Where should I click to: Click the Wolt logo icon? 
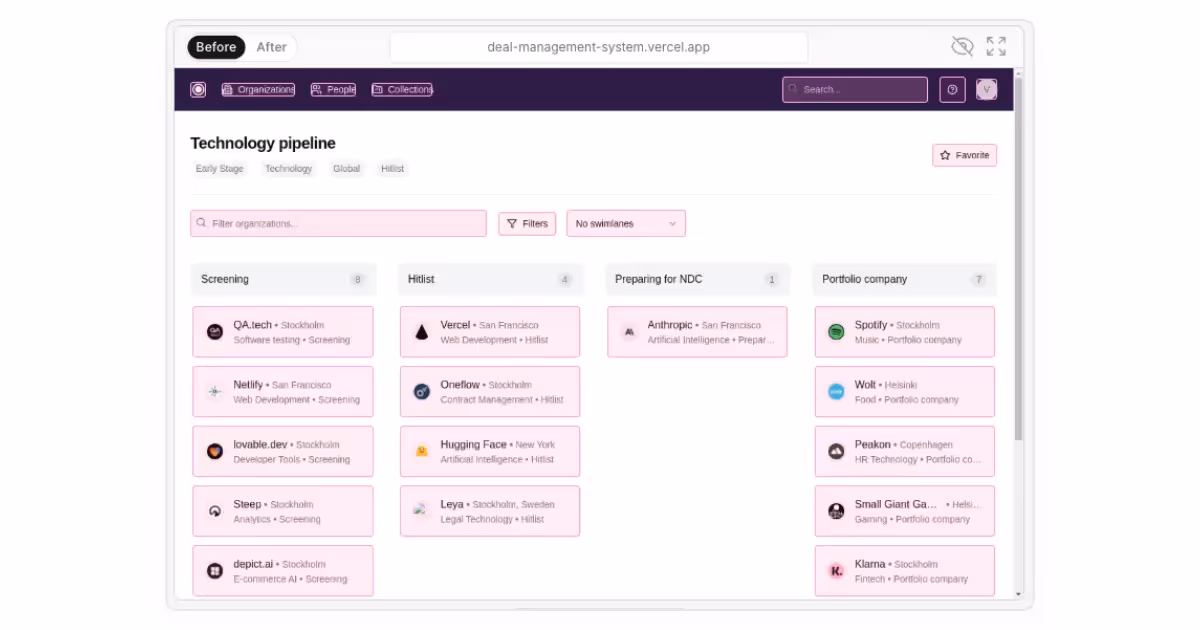coord(836,392)
